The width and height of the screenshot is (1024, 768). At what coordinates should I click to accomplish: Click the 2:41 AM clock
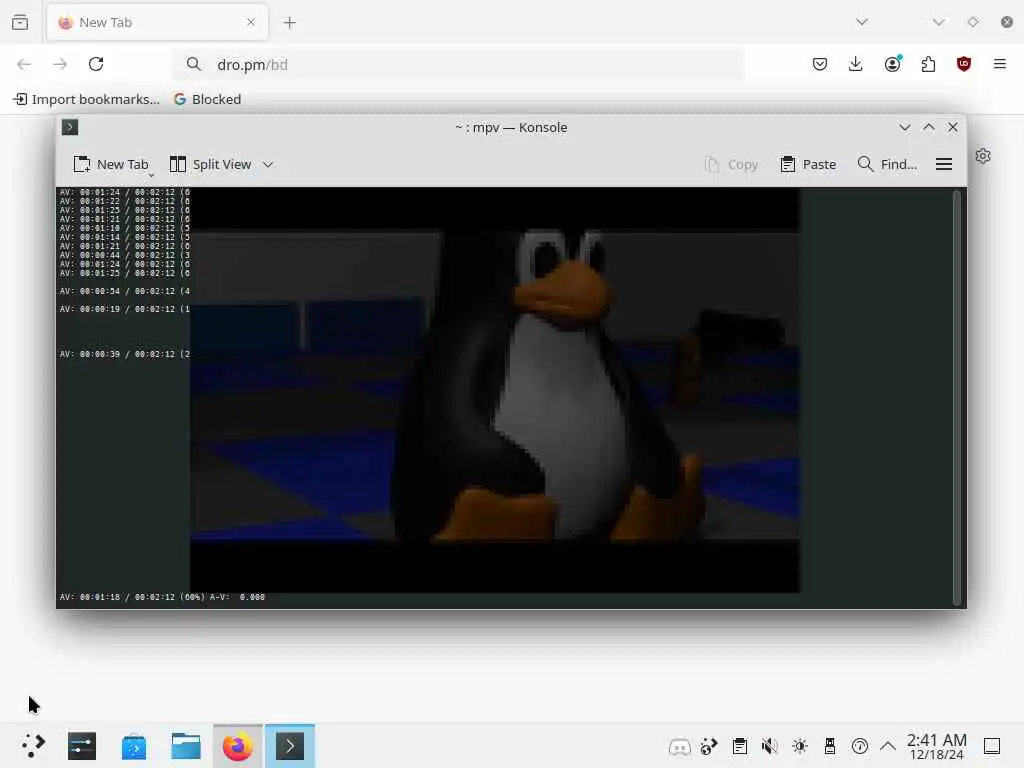936,746
